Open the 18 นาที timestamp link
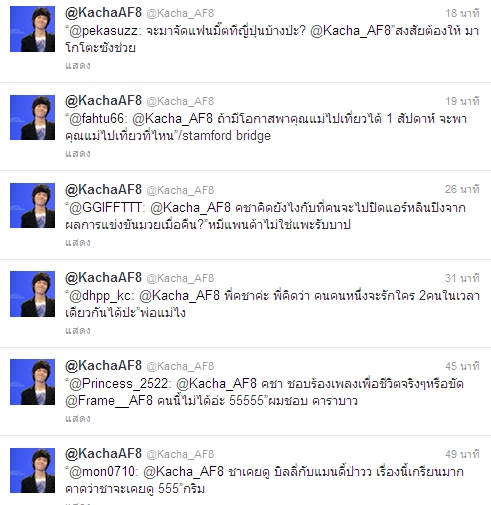 pos(462,13)
